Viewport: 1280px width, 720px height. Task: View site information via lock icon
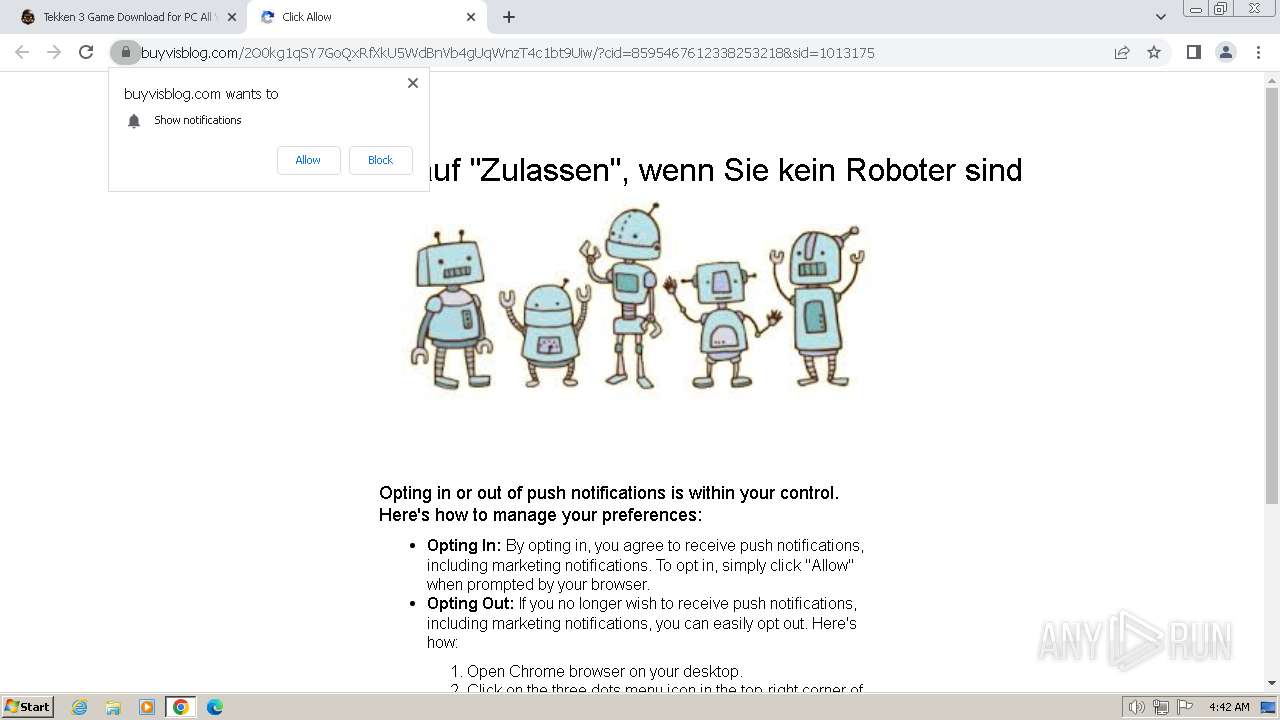(x=125, y=52)
